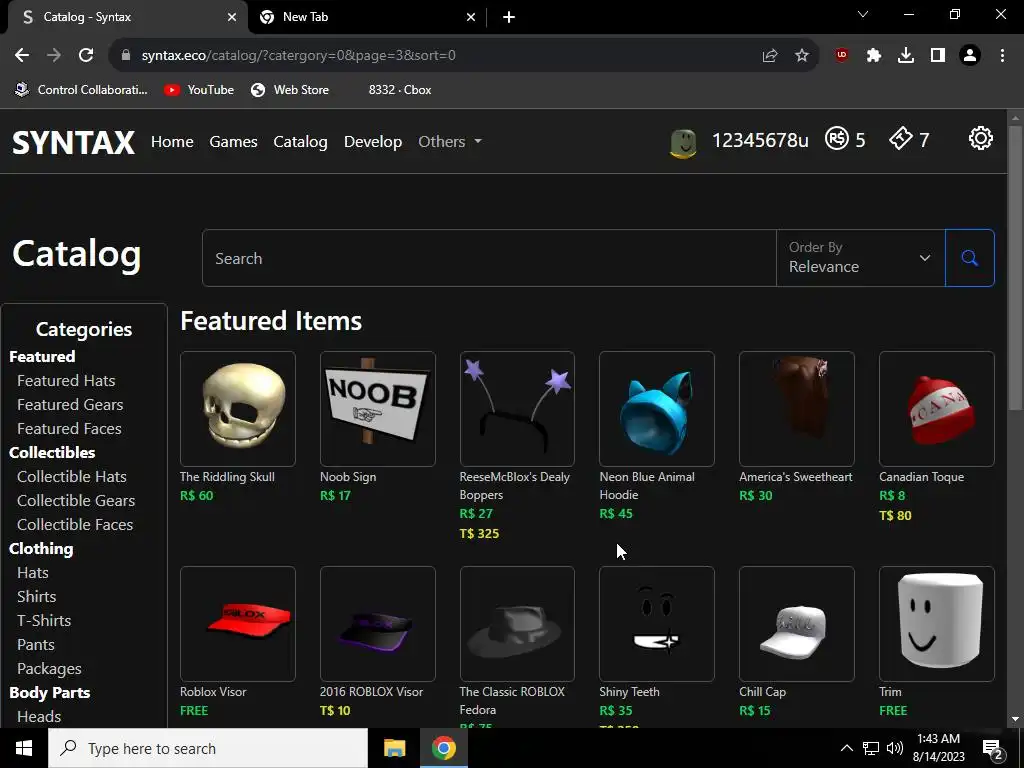This screenshot has height=768, width=1024.
Task: Click the Tix ticket currency icon
Action: [x=901, y=138]
